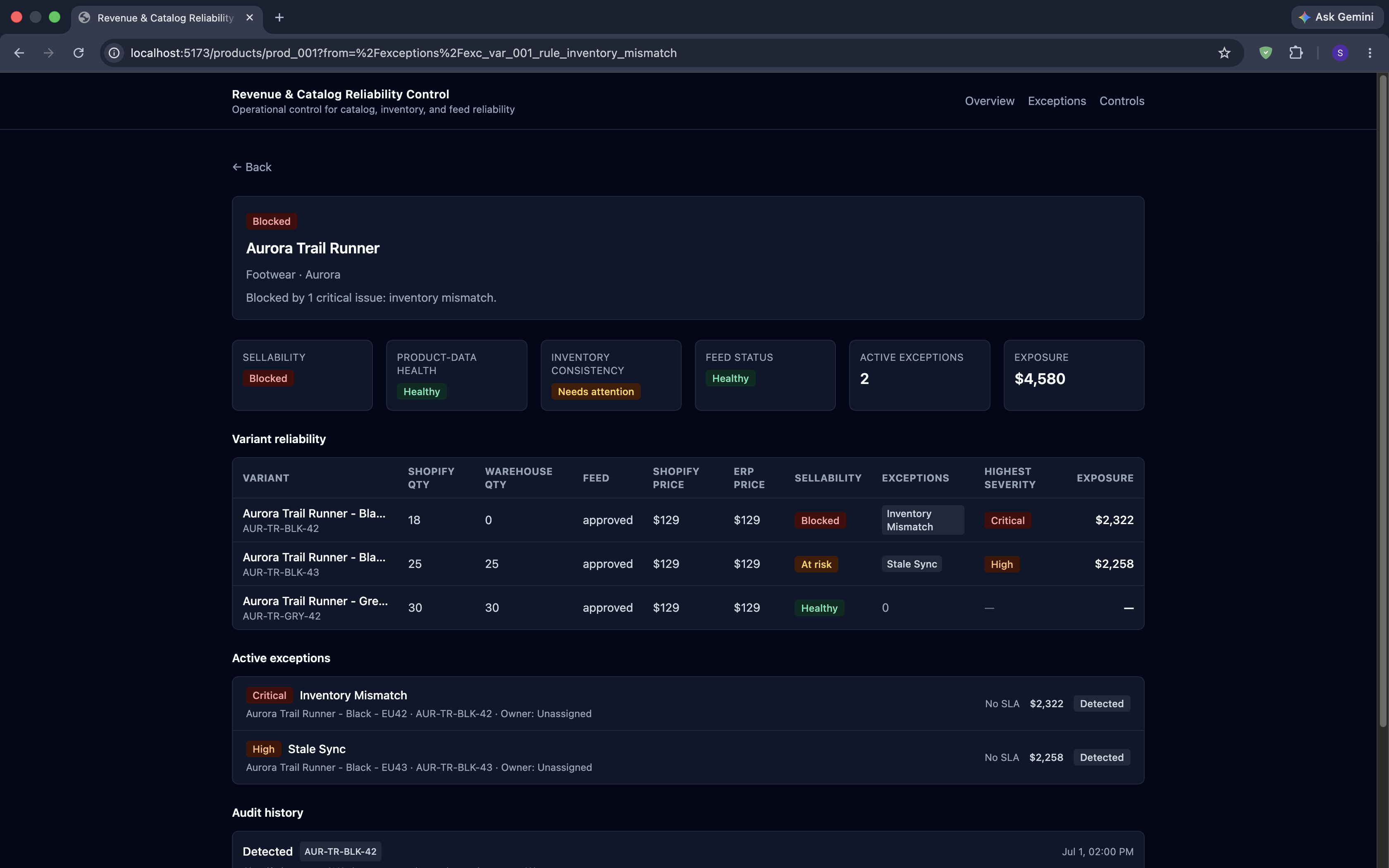This screenshot has height=868, width=1389.
Task: Open the Chrome three-dot menu
Action: 1370,53
